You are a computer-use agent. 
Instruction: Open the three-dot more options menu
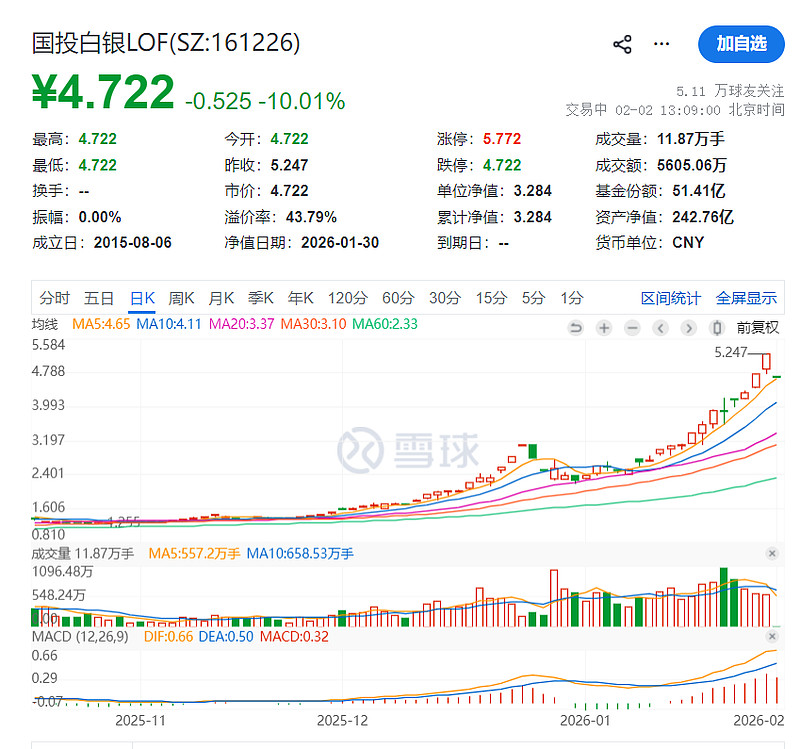(661, 44)
